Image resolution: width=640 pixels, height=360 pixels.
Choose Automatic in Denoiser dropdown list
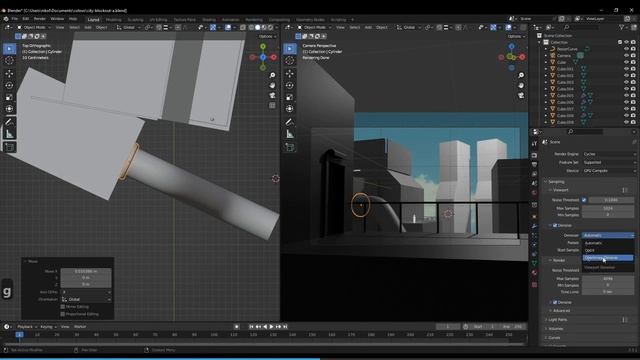(x=608, y=243)
